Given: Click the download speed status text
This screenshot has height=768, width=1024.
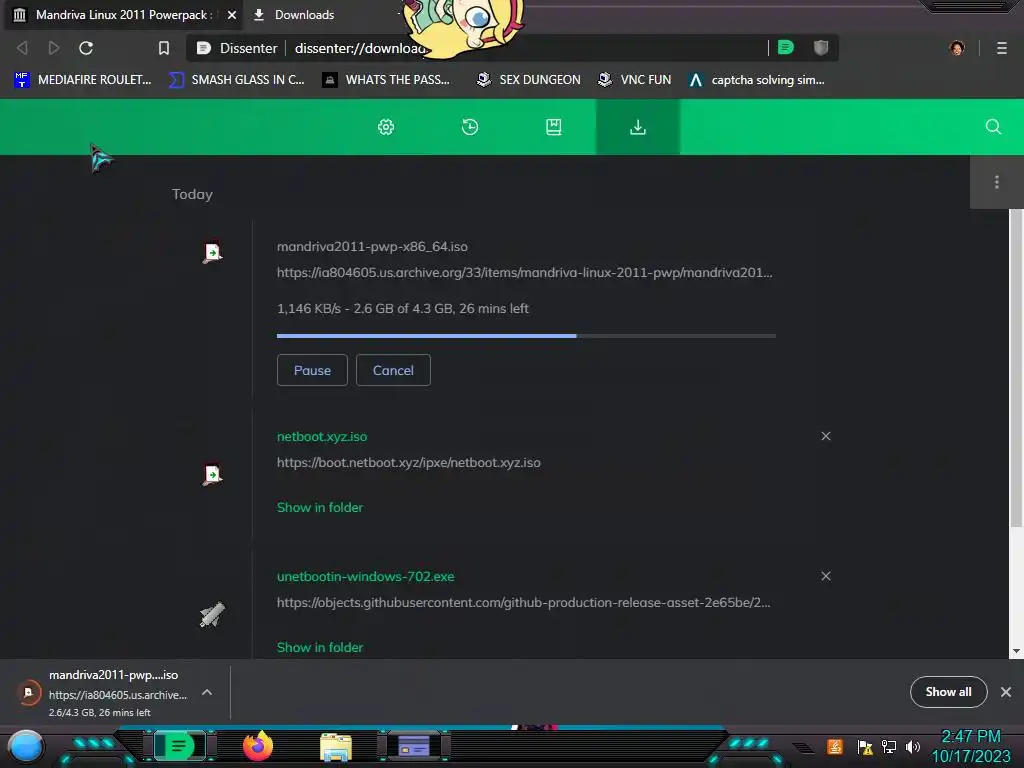Looking at the screenshot, I should point(402,308).
